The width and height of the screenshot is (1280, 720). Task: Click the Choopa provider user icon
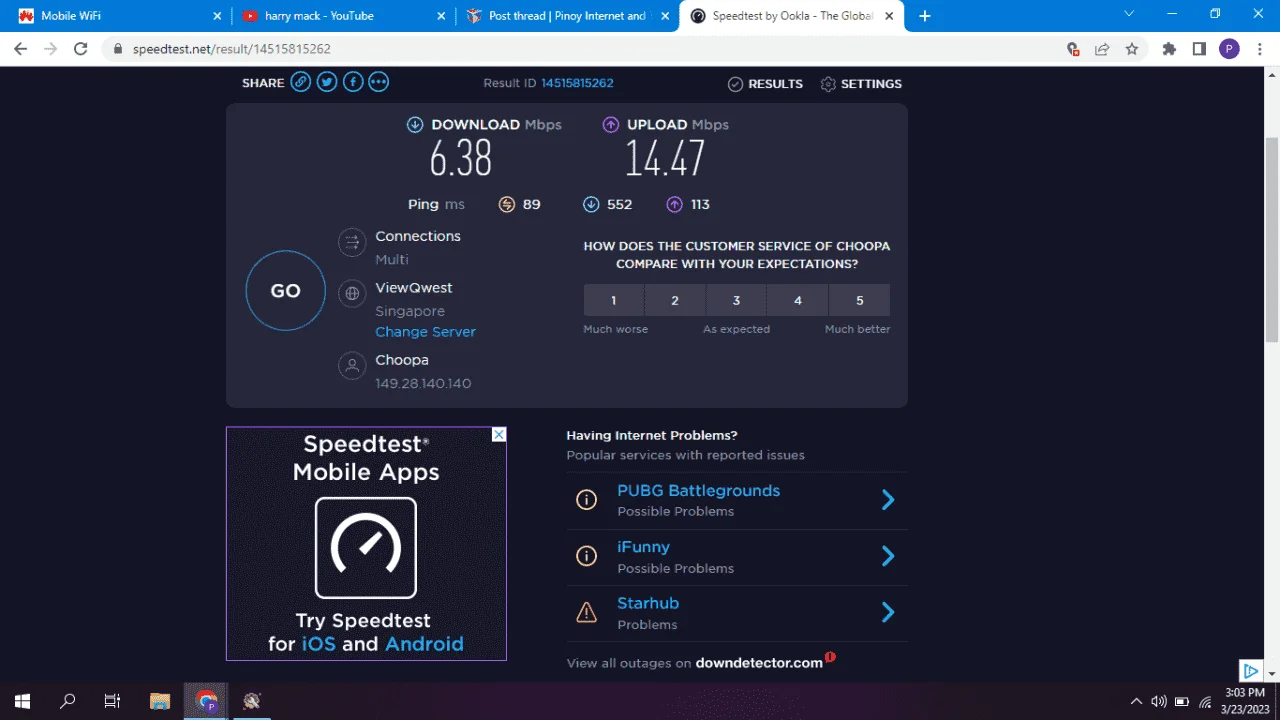[x=351, y=366]
